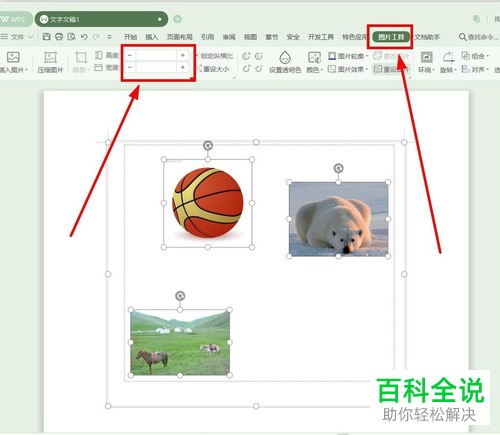This screenshot has height=435, width=500.
Task: Open 图片效果 dropdown
Action: pyautogui.click(x=348, y=69)
